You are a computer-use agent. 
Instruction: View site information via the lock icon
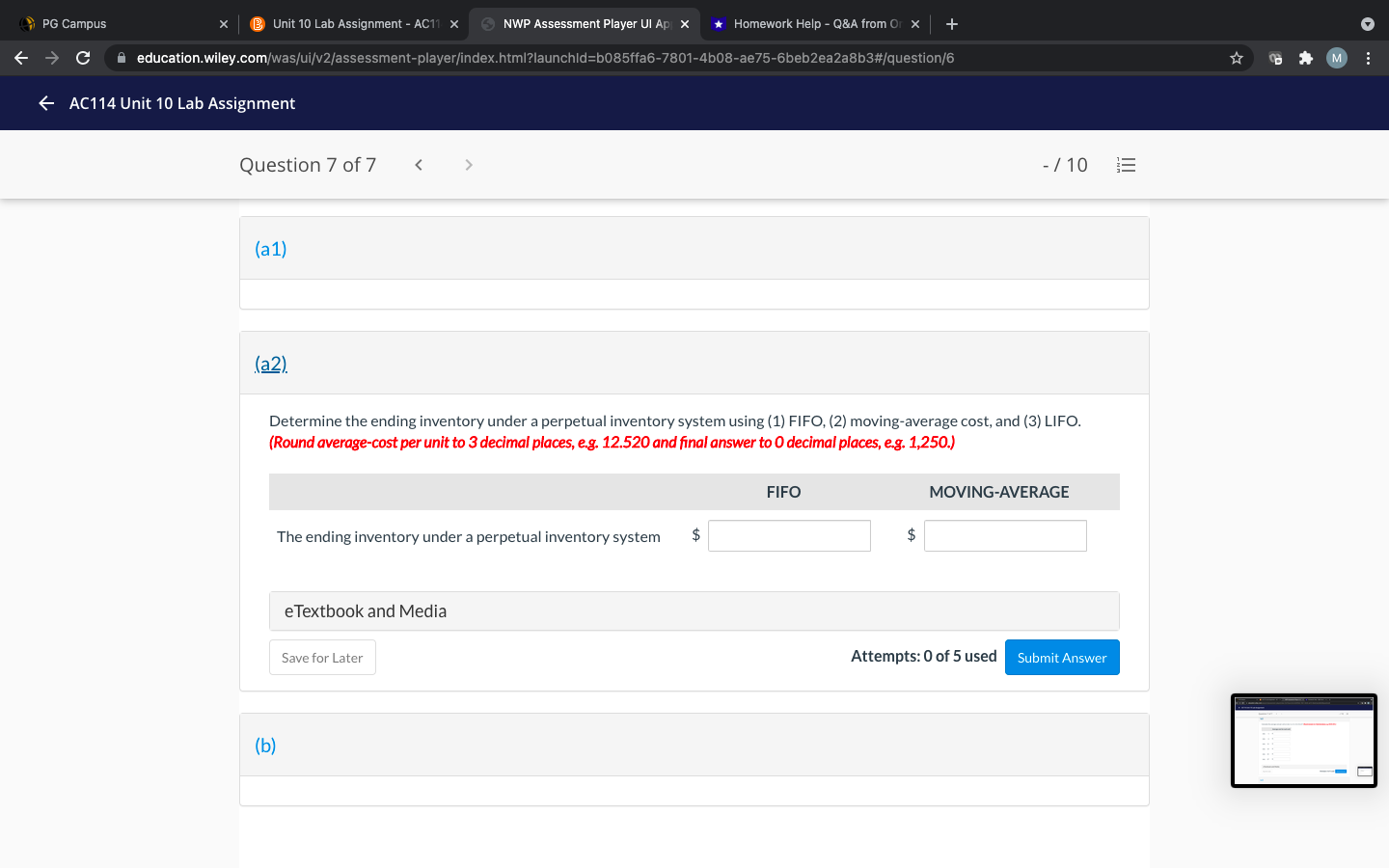point(122,58)
